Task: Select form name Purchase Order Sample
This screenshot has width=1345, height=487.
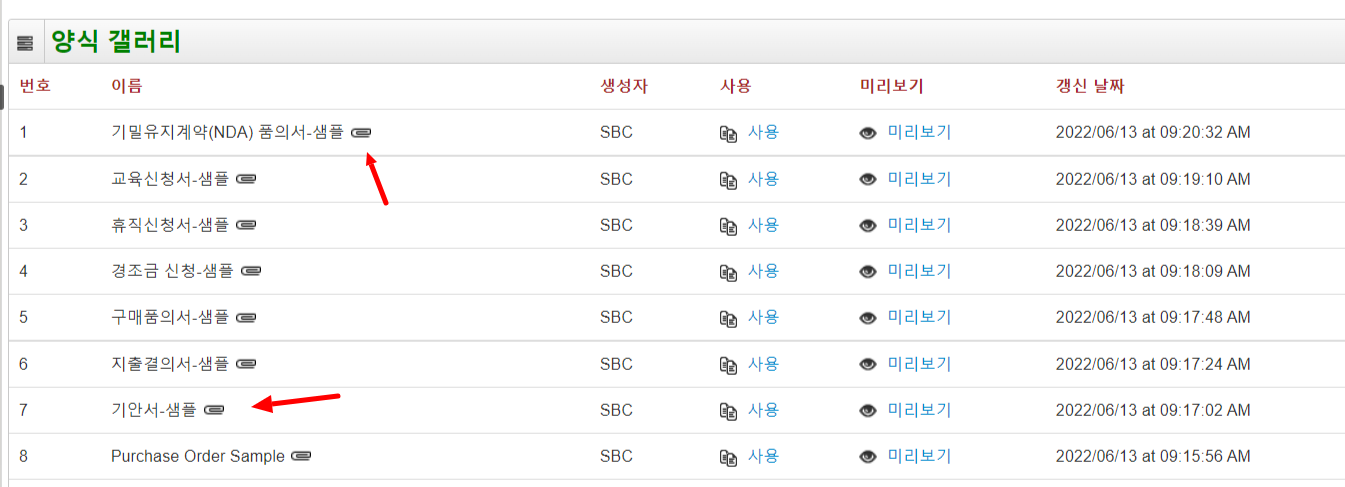Action: click(198, 456)
